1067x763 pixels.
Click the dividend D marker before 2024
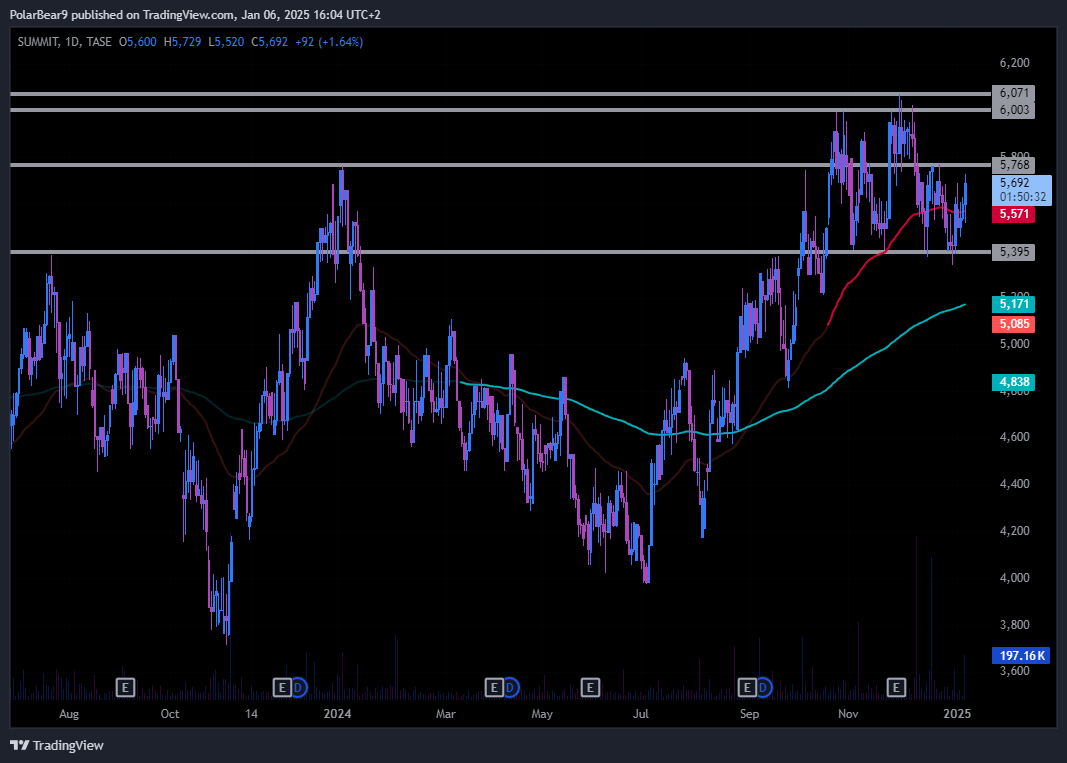298,687
